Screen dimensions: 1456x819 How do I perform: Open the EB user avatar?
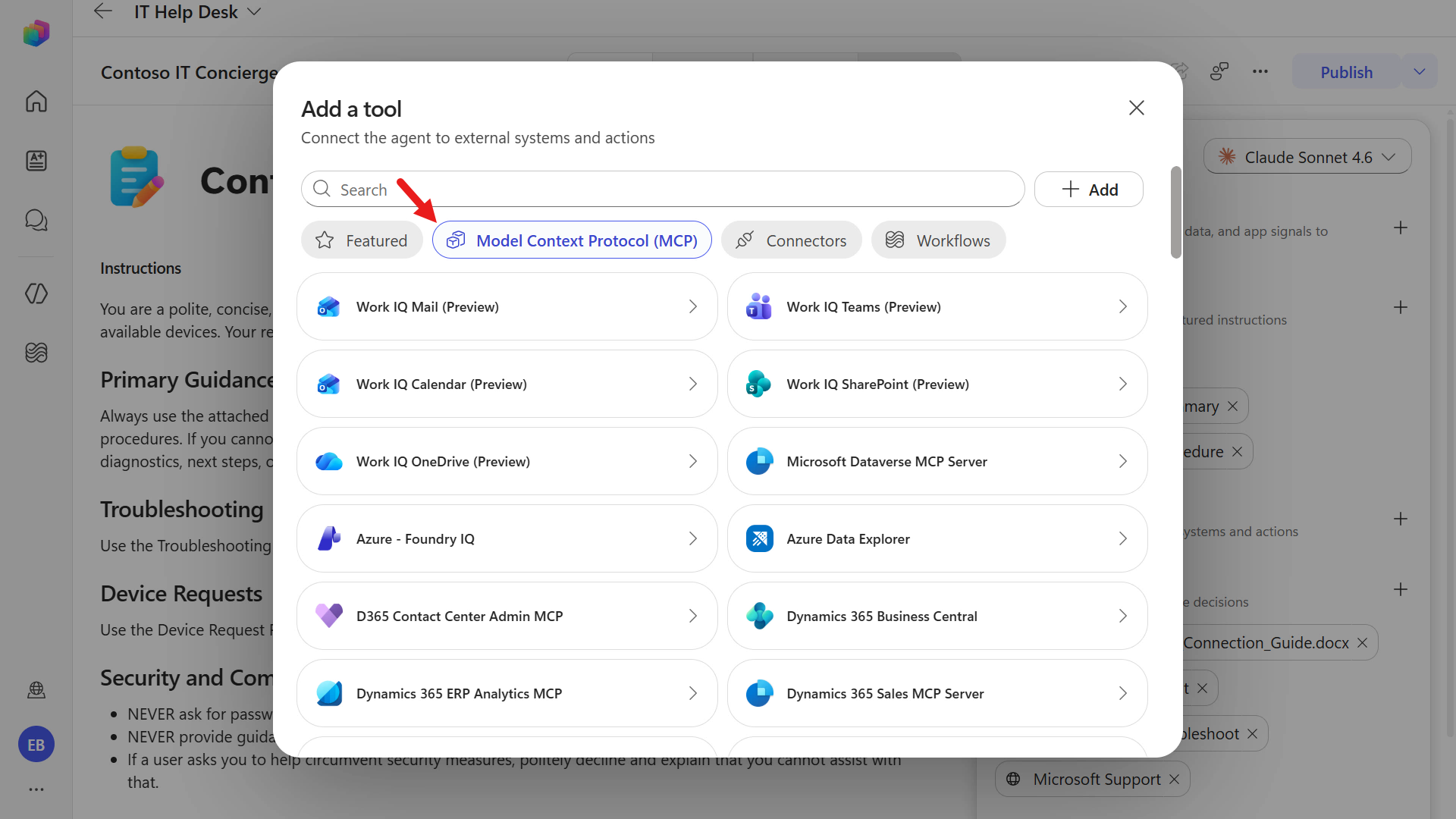coord(36,745)
